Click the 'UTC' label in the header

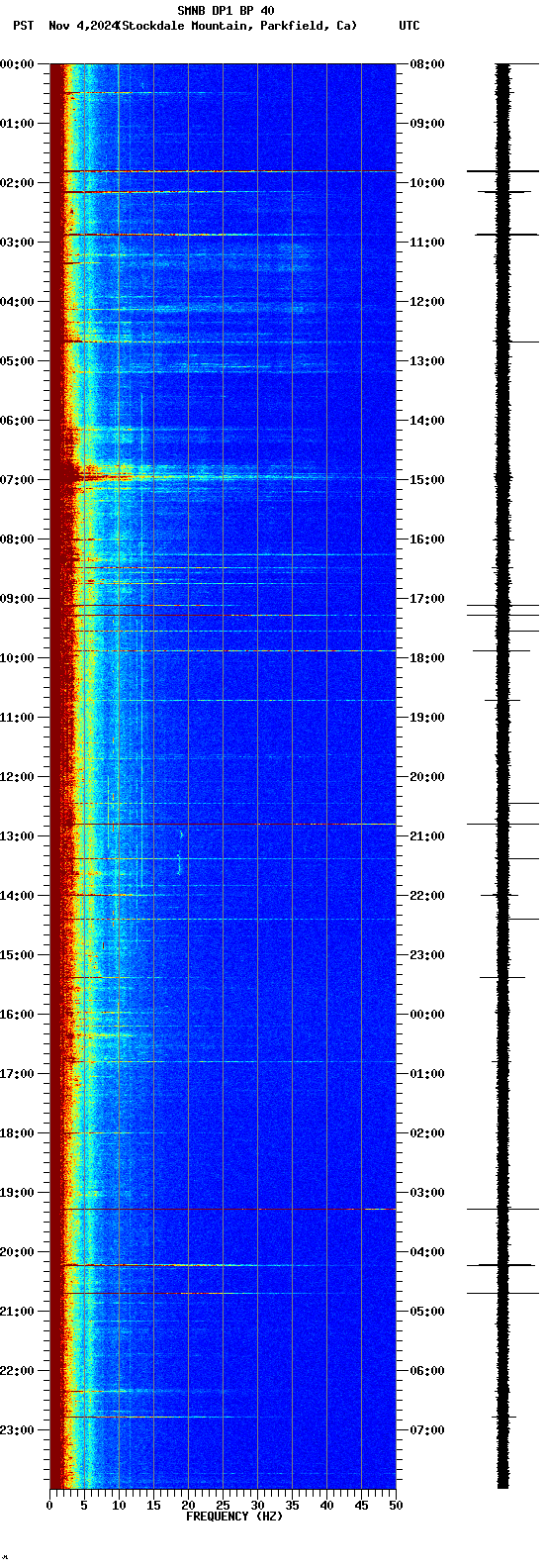pos(409,26)
